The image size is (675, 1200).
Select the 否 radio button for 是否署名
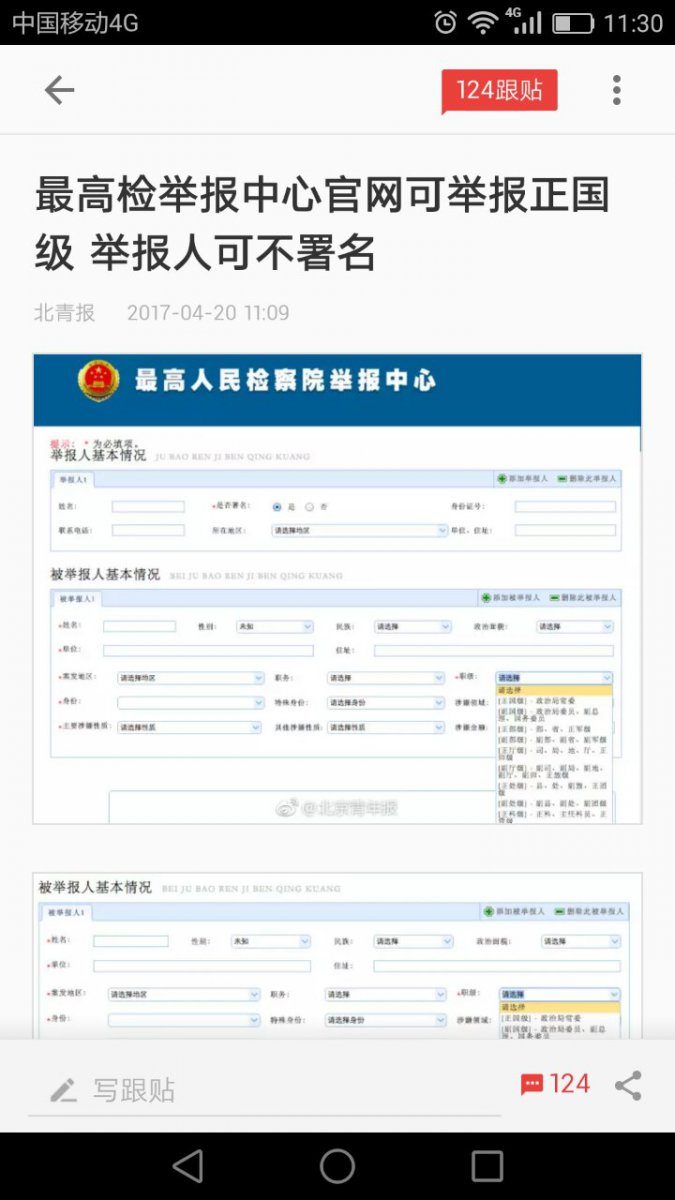tap(310, 507)
